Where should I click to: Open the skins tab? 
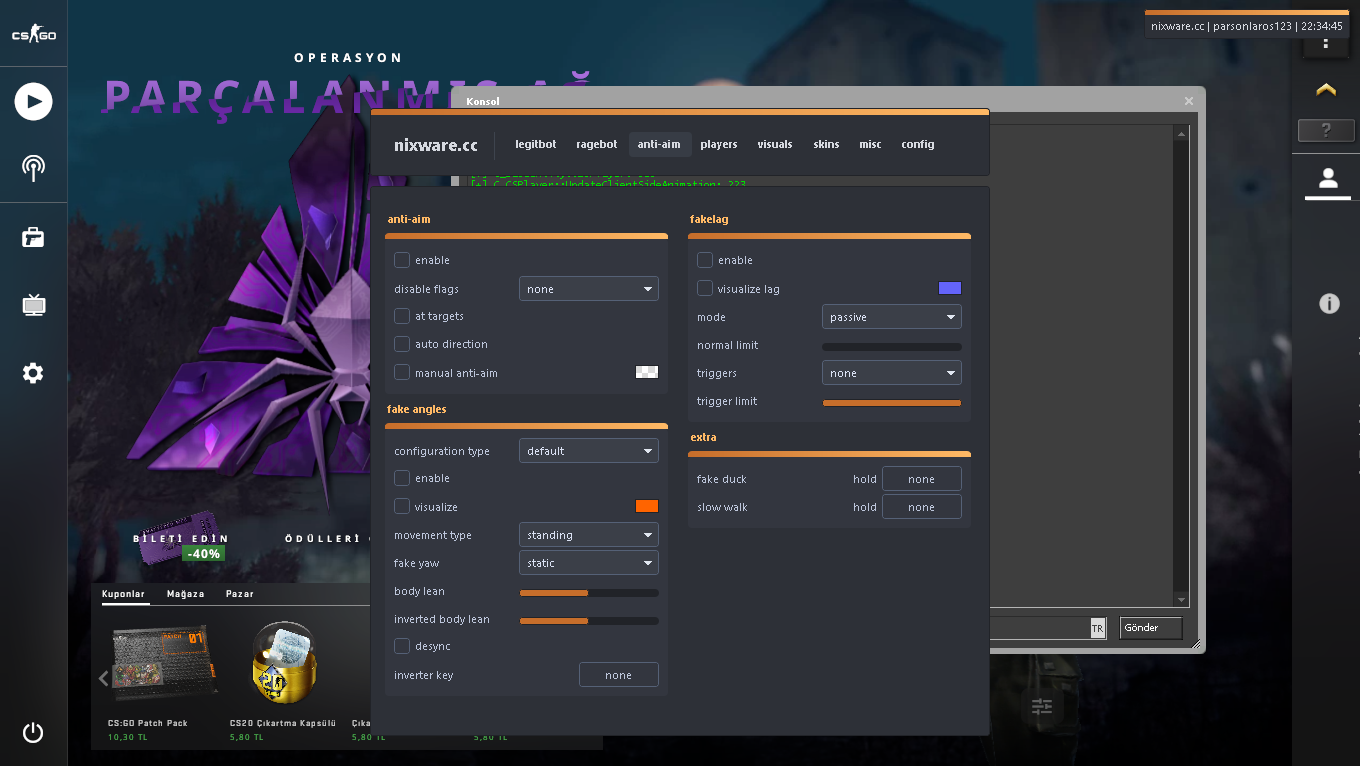click(x=826, y=144)
